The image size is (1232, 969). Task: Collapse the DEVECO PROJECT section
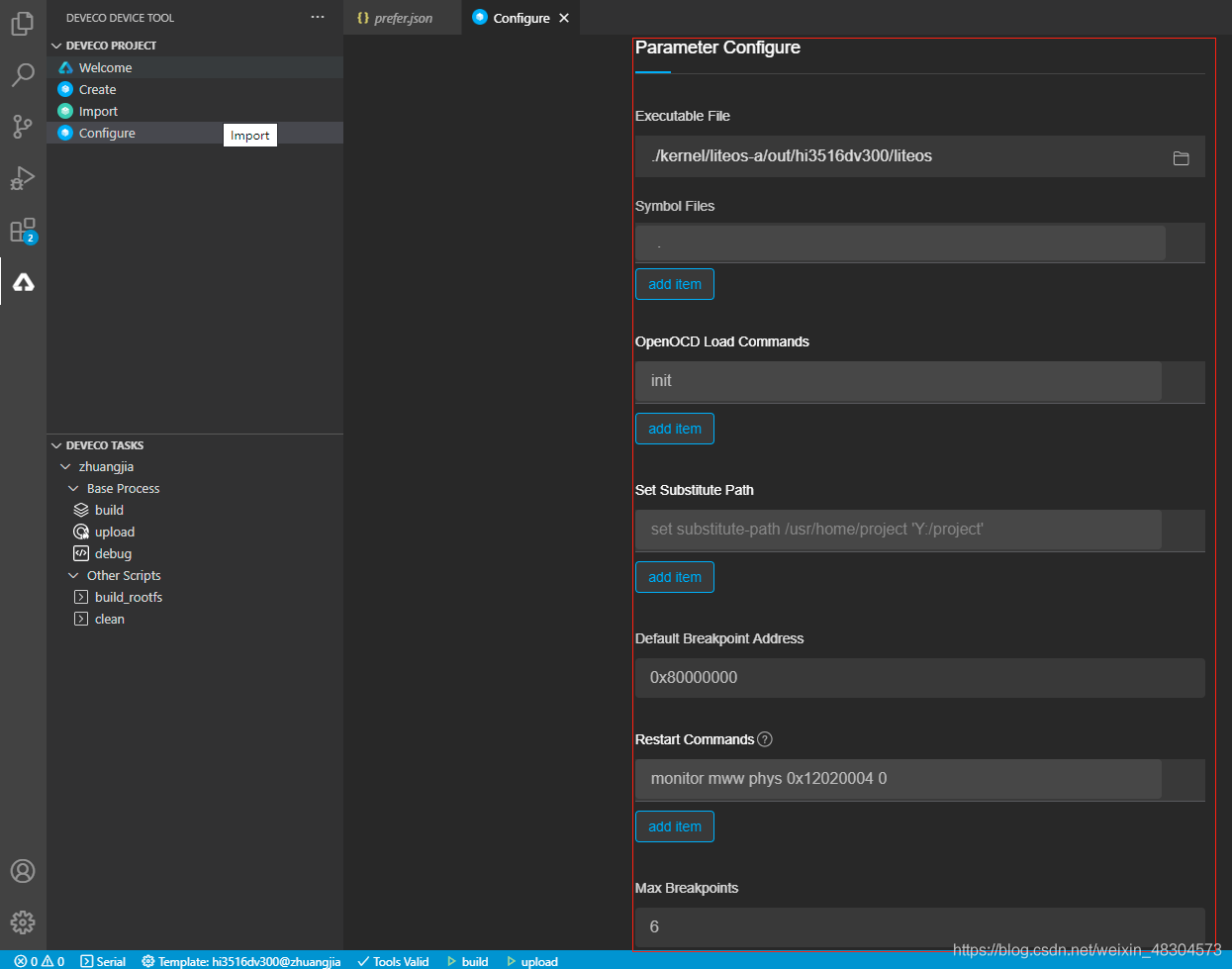(56, 46)
